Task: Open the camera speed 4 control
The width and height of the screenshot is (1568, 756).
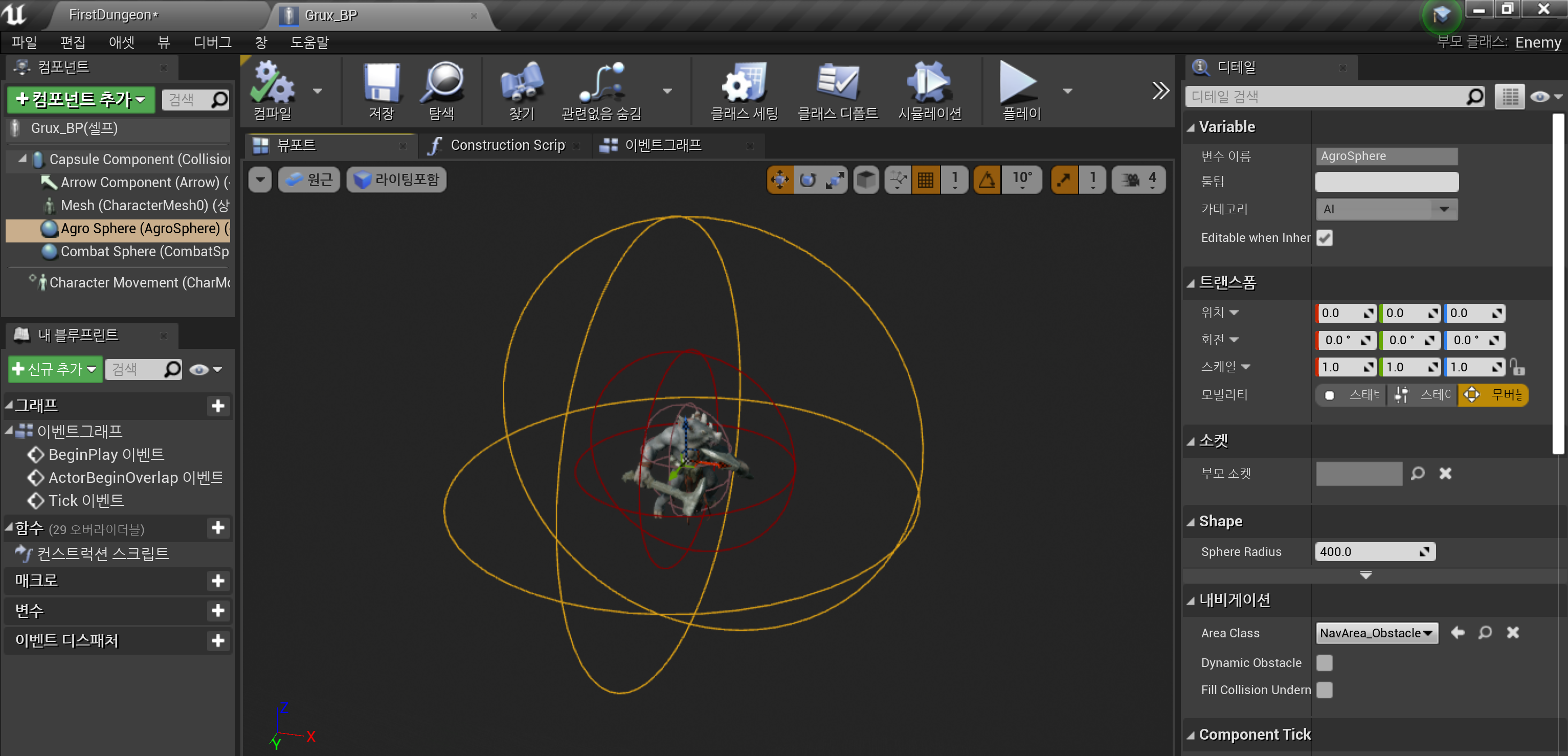Action: (x=1139, y=180)
